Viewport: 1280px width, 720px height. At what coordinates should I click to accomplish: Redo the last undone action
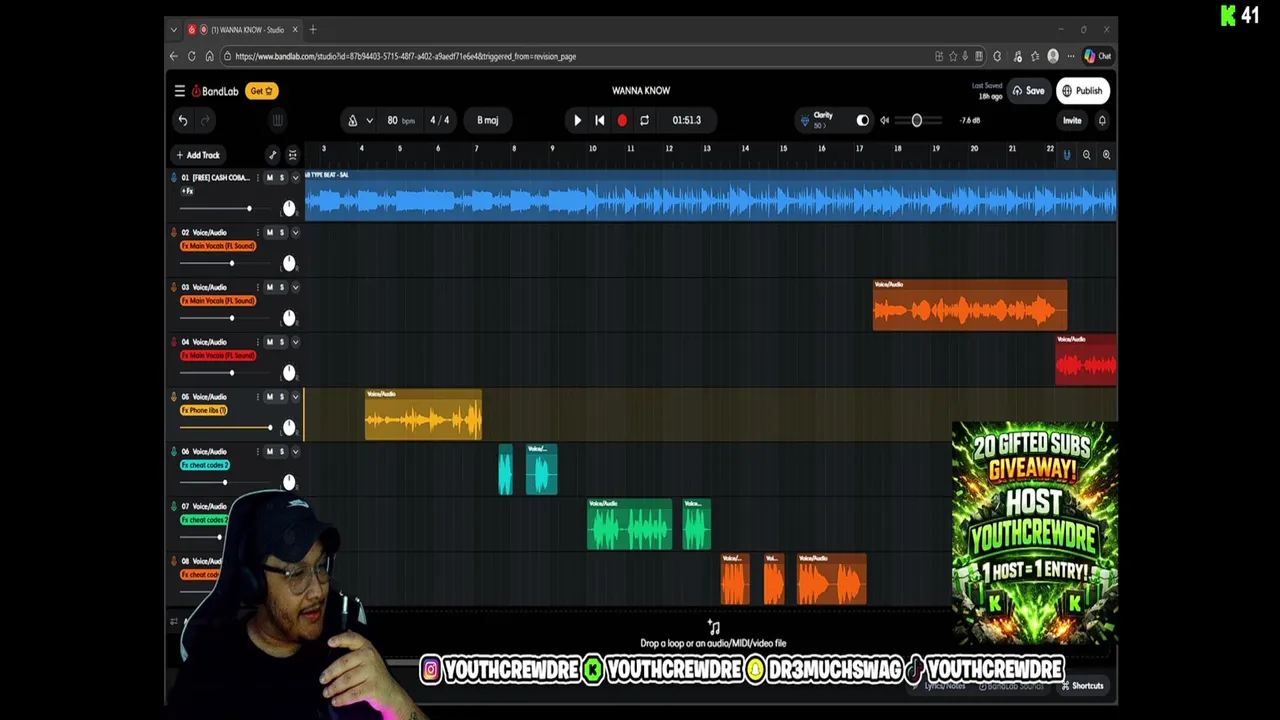(205, 121)
